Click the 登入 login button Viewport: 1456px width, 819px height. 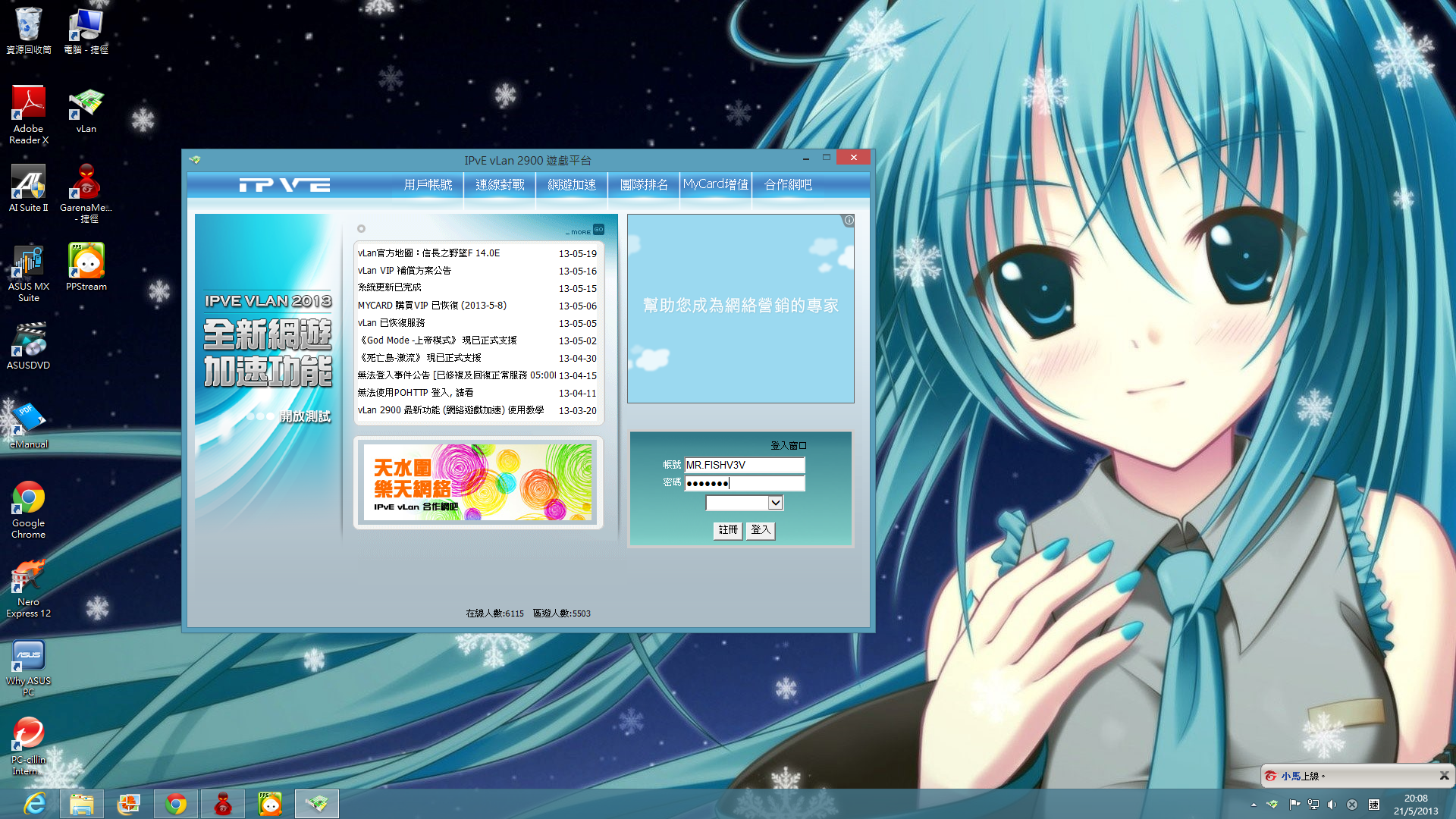[760, 530]
